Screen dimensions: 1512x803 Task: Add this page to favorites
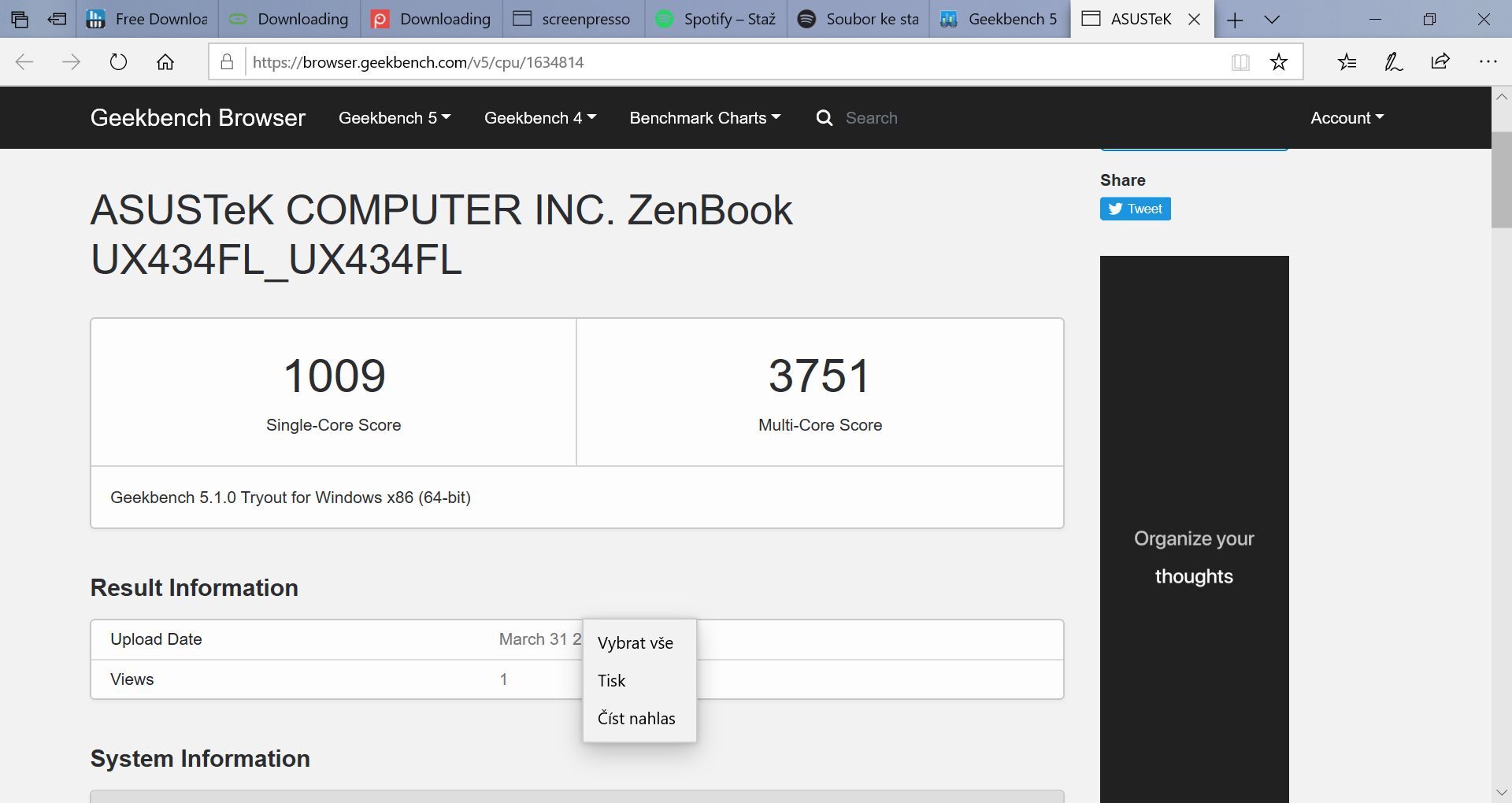click(1278, 61)
